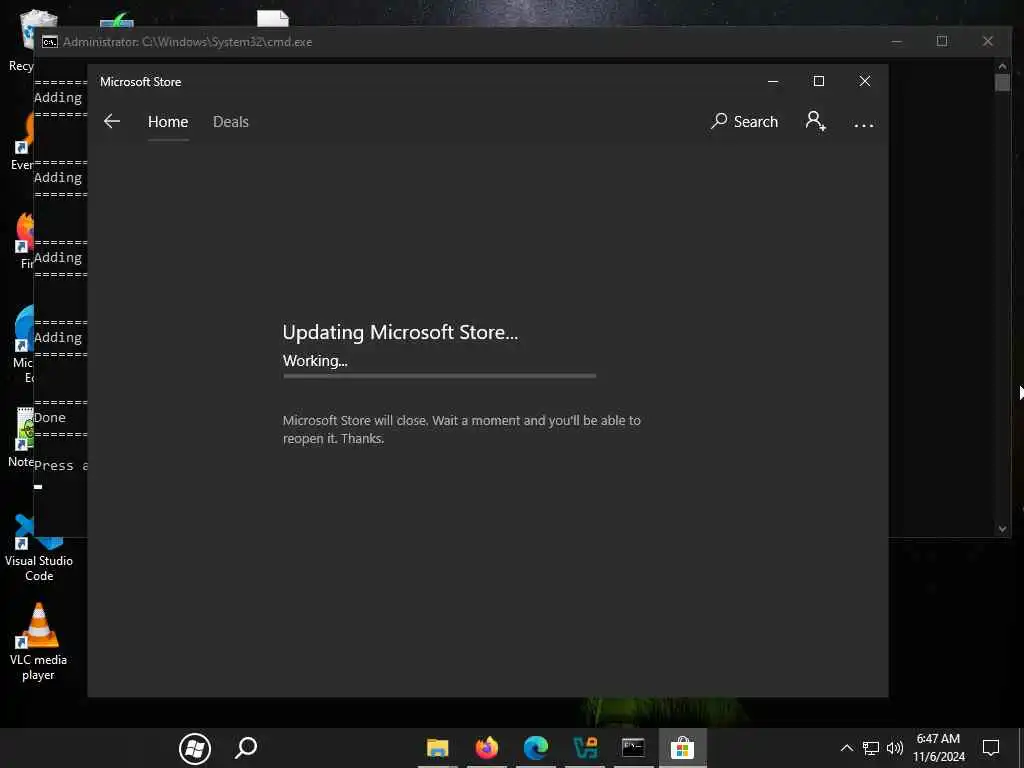The height and width of the screenshot is (768, 1024).
Task: Expand hidden system tray icons
Action: [846, 748]
